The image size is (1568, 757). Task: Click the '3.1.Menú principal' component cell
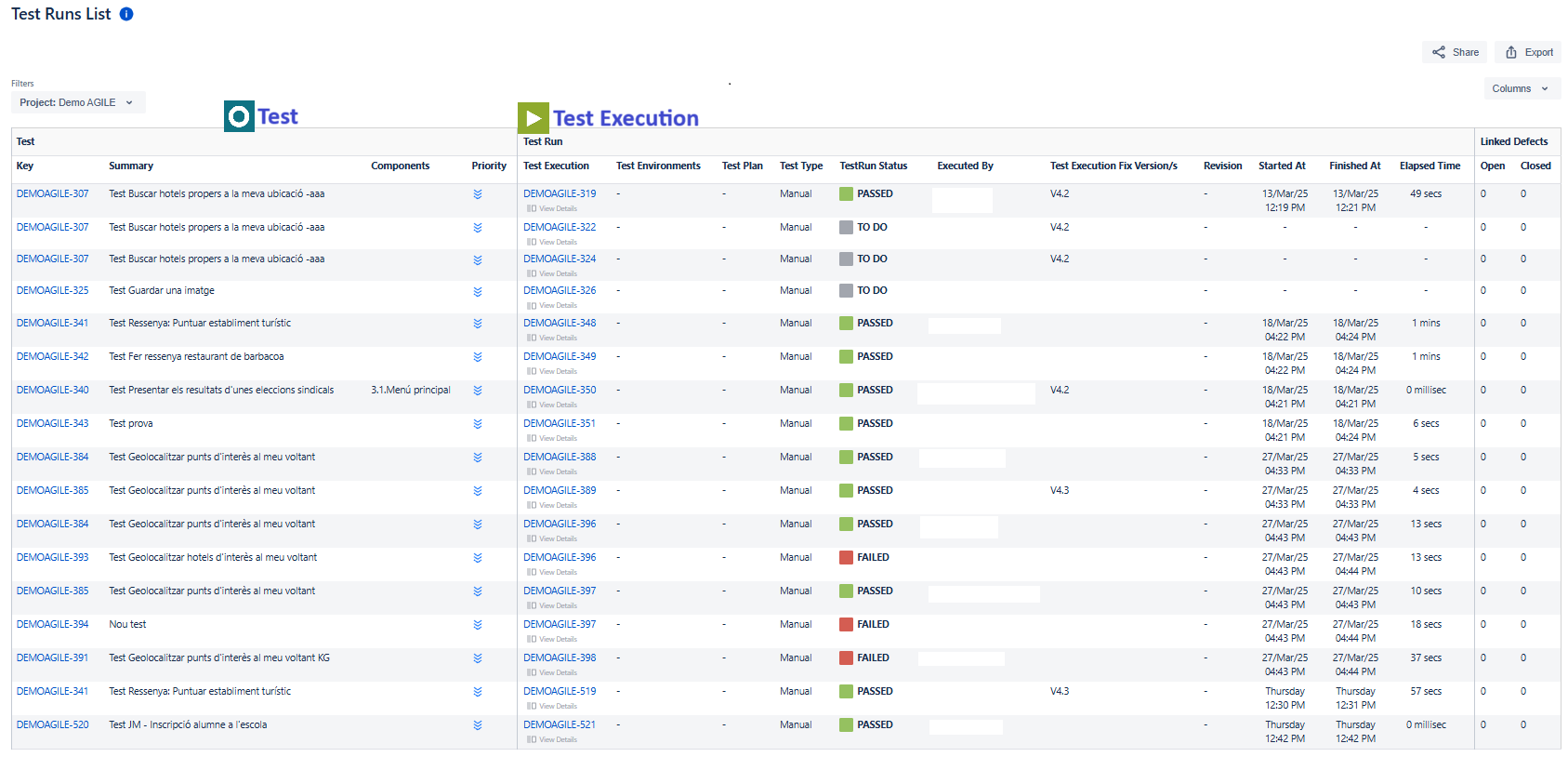coord(411,390)
